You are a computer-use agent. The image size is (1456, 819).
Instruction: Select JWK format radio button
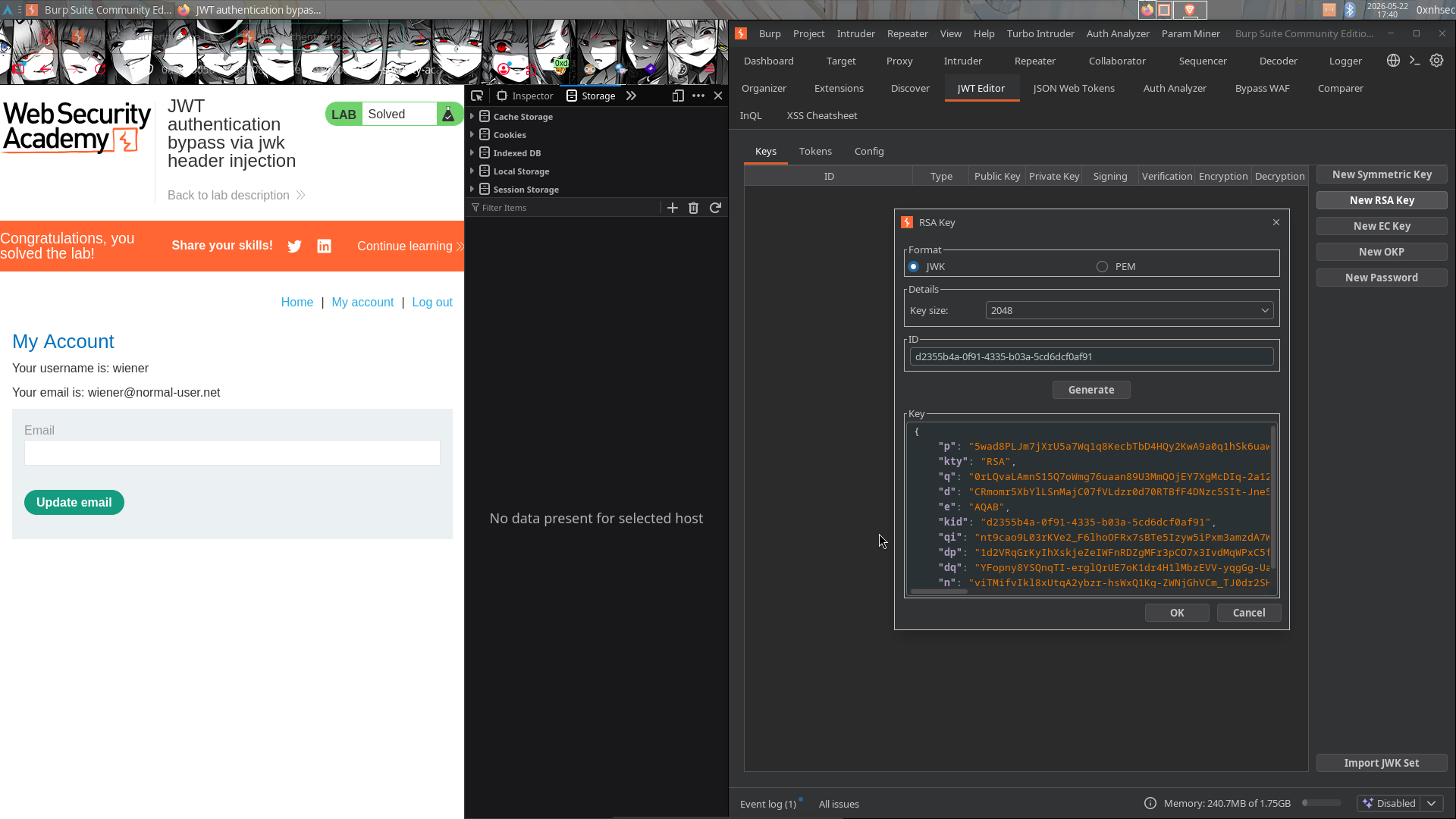[x=914, y=267]
